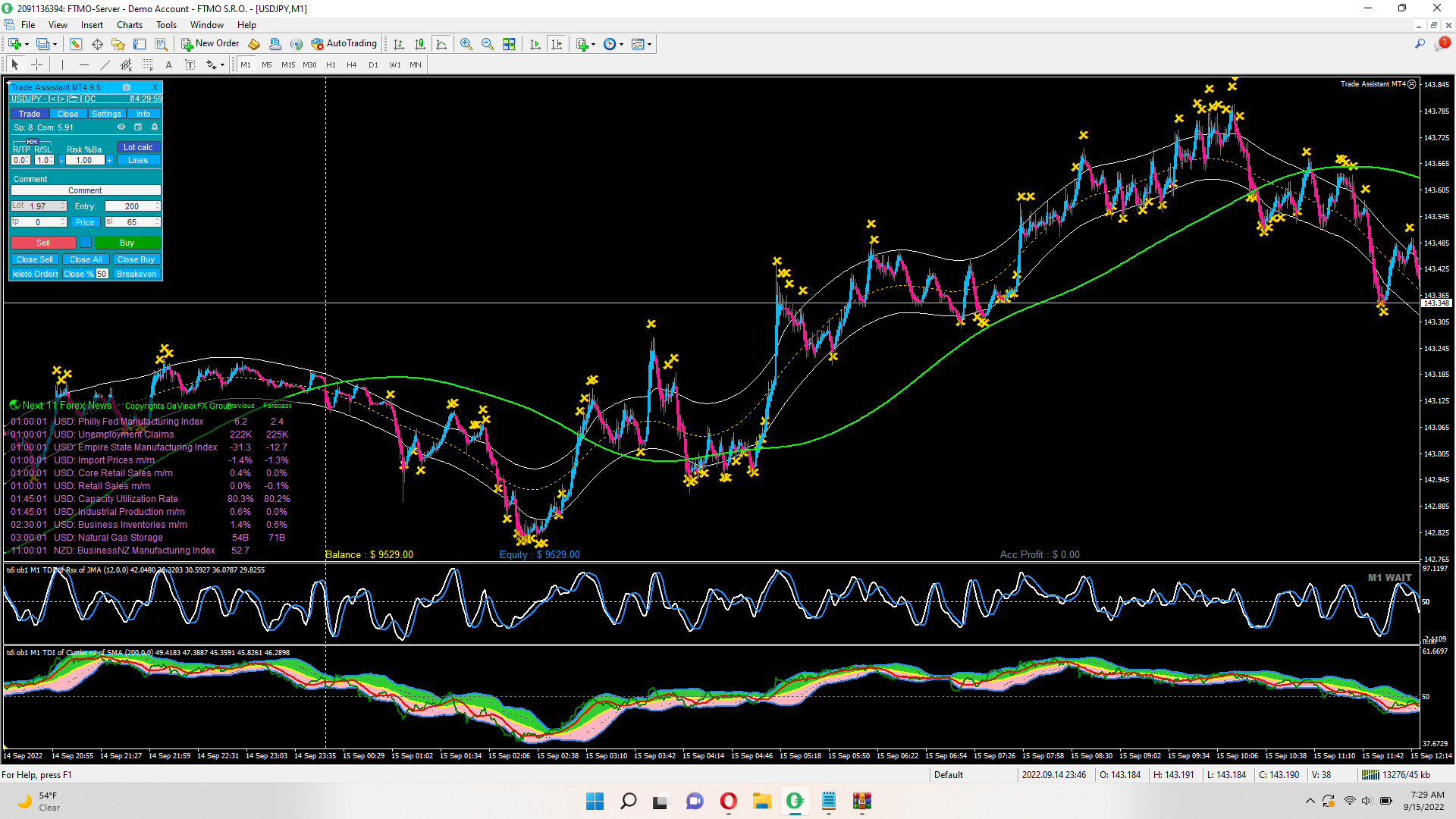Open the calendar icon in Trade Assistant
The width and height of the screenshot is (1456, 819).
pyautogui.click(x=138, y=127)
